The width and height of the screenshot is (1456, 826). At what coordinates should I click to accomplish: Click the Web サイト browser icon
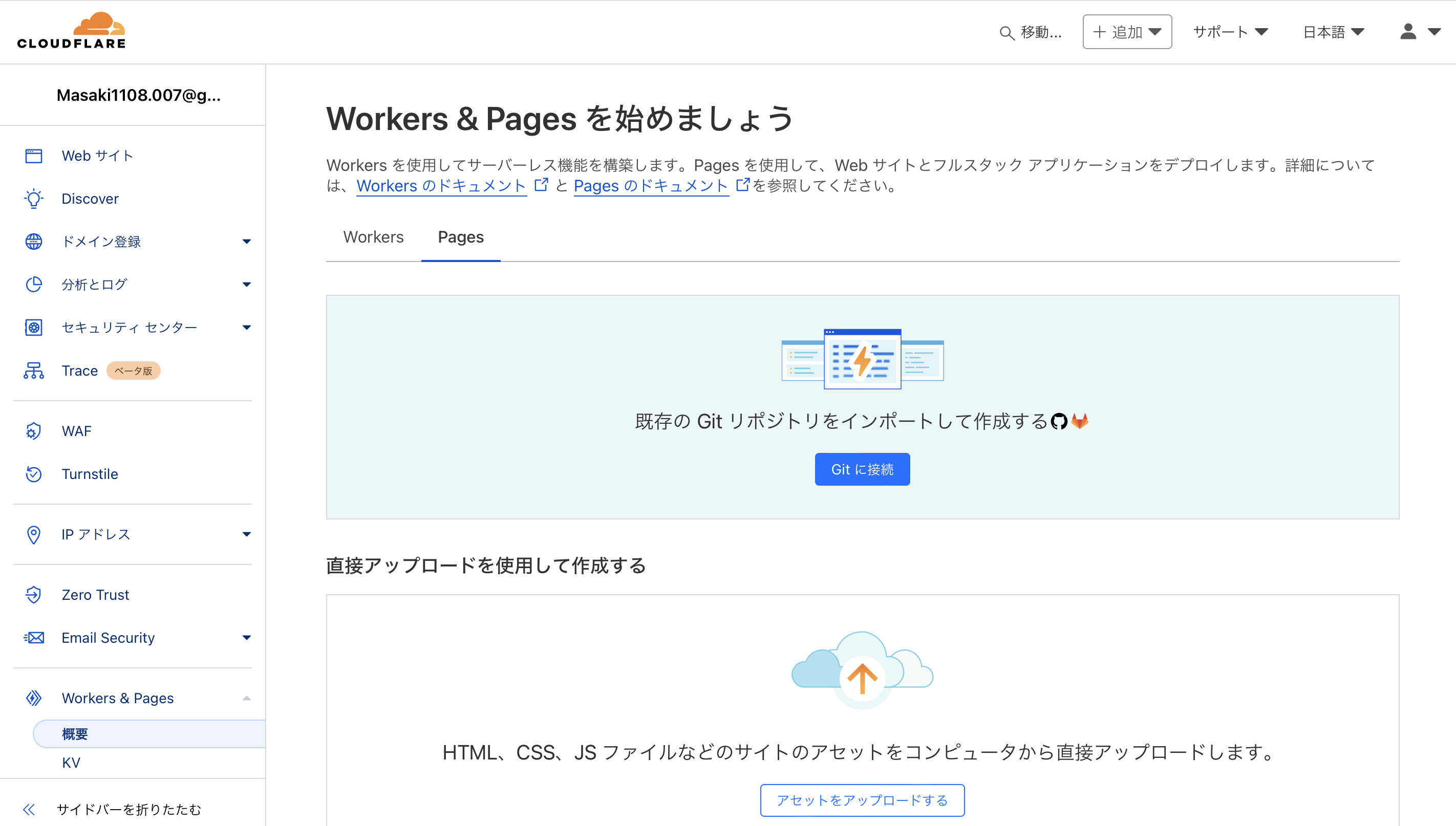33,156
